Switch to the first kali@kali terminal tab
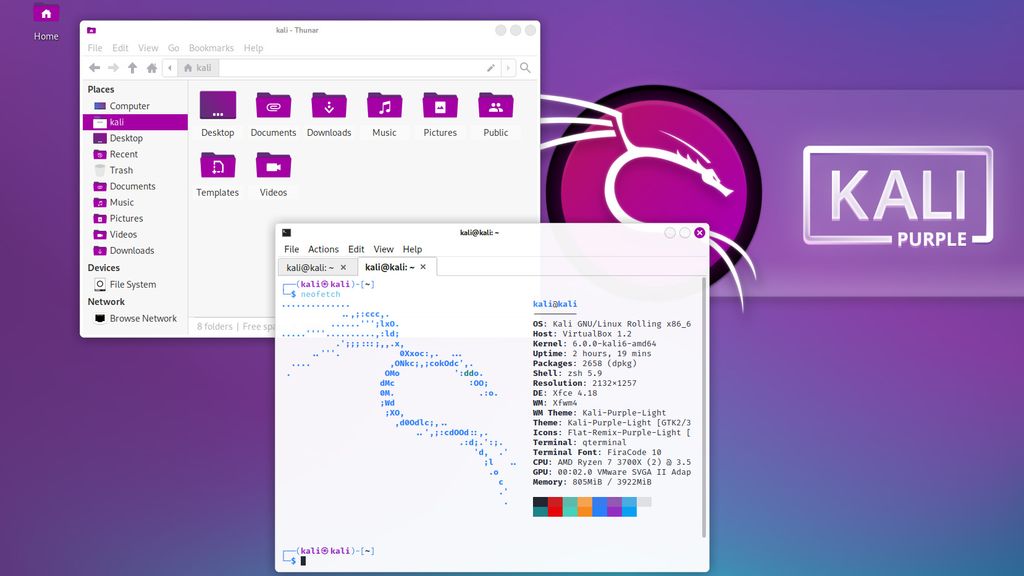 (x=313, y=267)
